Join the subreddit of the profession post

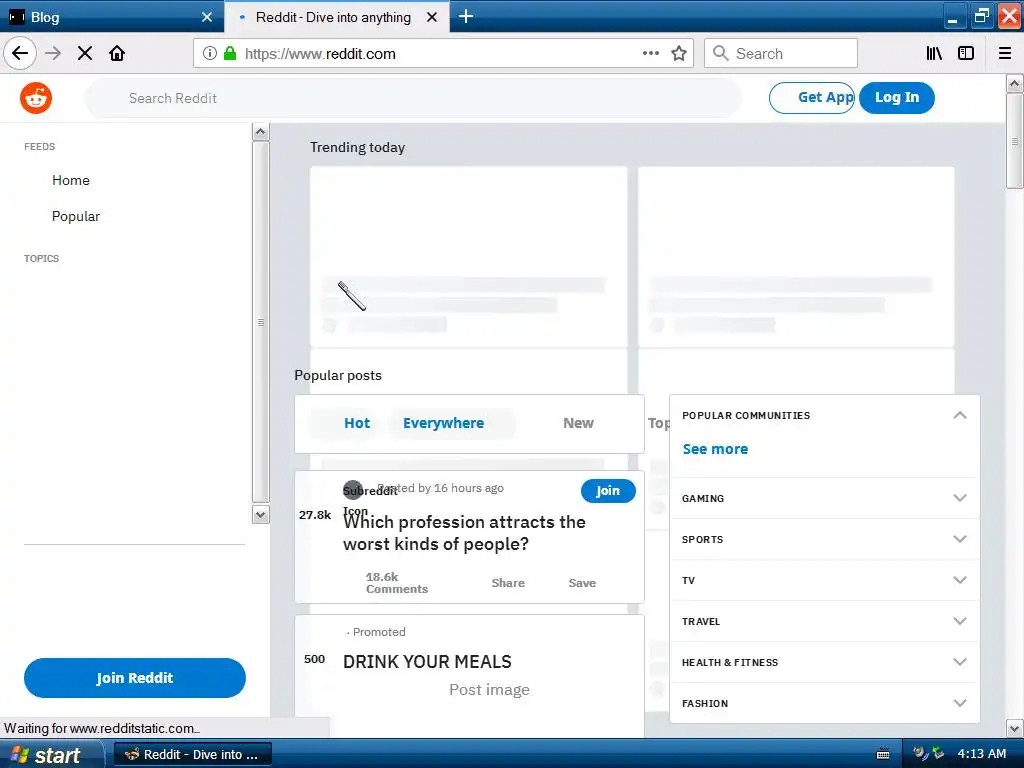tap(608, 490)
